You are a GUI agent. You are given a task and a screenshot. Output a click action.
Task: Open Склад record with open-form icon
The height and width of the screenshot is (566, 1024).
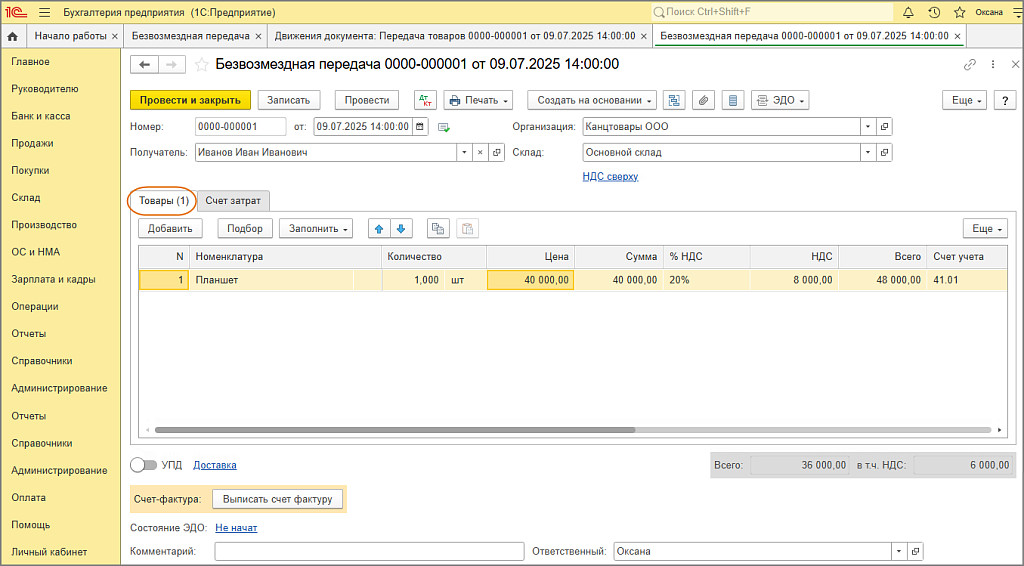[884, 153]
